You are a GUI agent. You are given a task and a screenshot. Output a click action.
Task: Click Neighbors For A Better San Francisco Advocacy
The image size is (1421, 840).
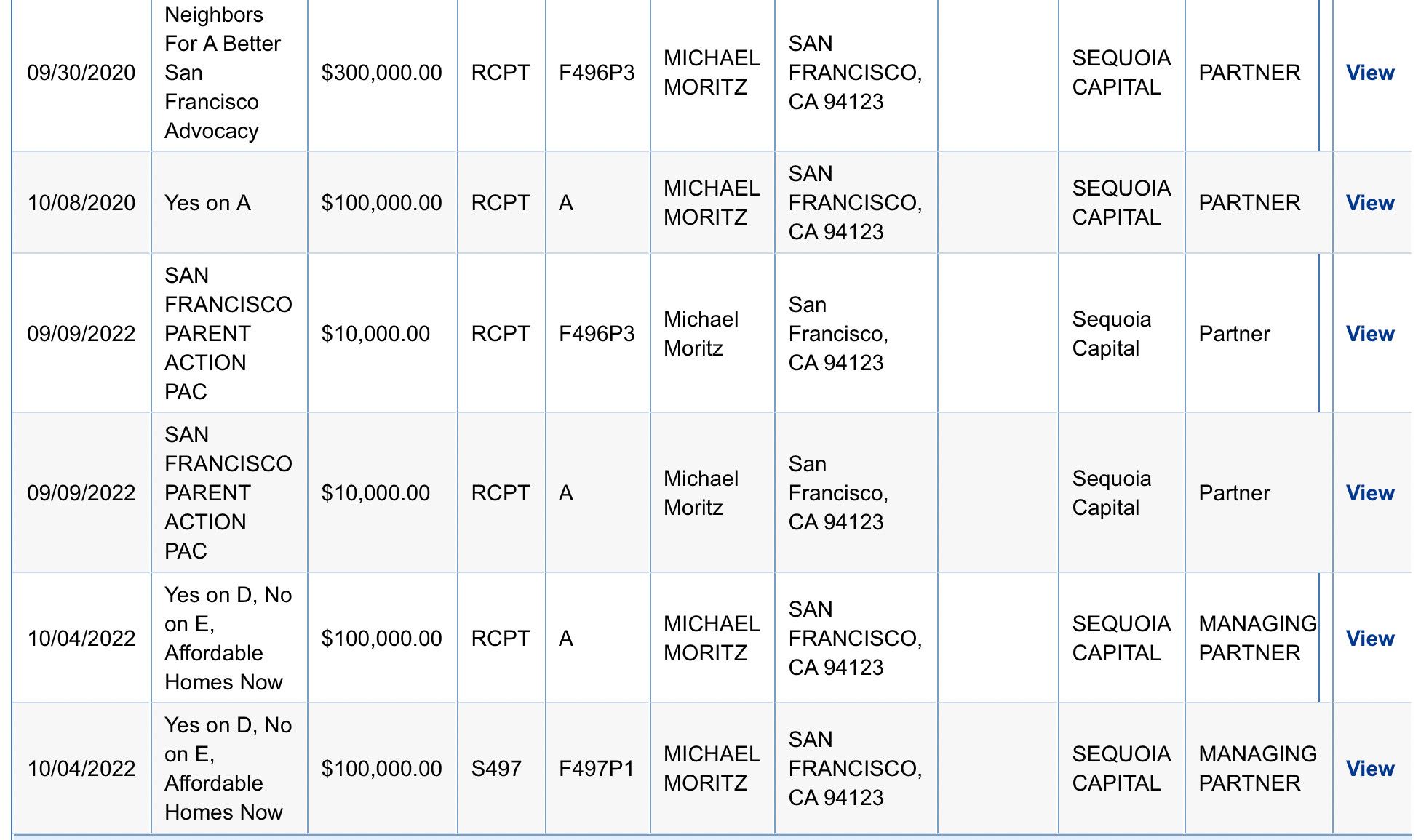pos(223,73)
